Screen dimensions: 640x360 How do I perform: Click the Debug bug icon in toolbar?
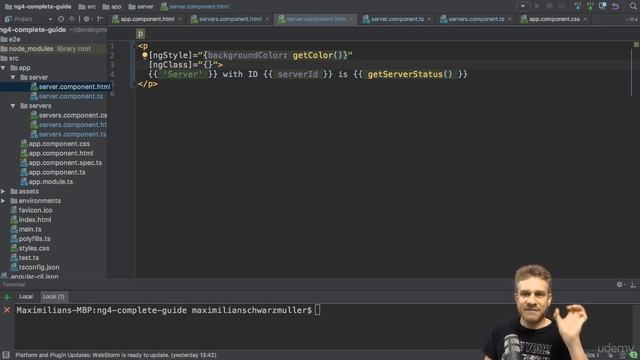(549, 6)
